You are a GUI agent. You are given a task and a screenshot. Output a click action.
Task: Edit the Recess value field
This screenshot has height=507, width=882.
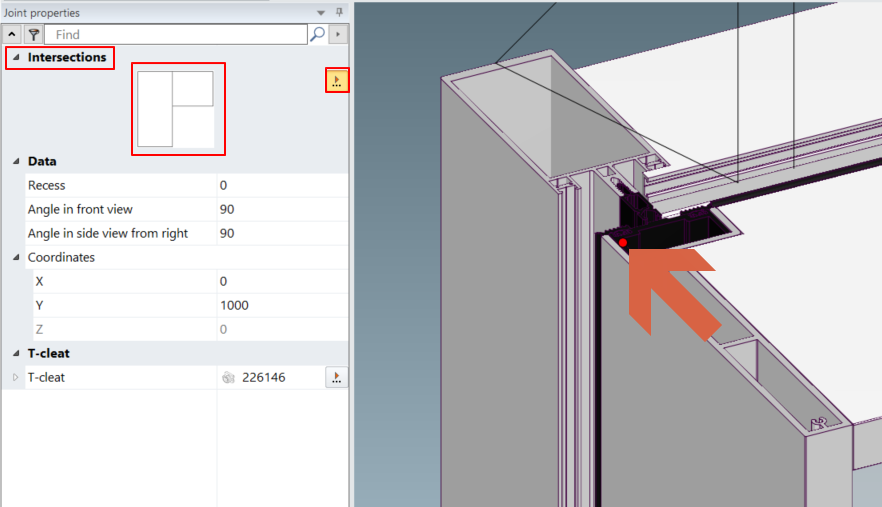pyautogui.click(x=280, y=185)
